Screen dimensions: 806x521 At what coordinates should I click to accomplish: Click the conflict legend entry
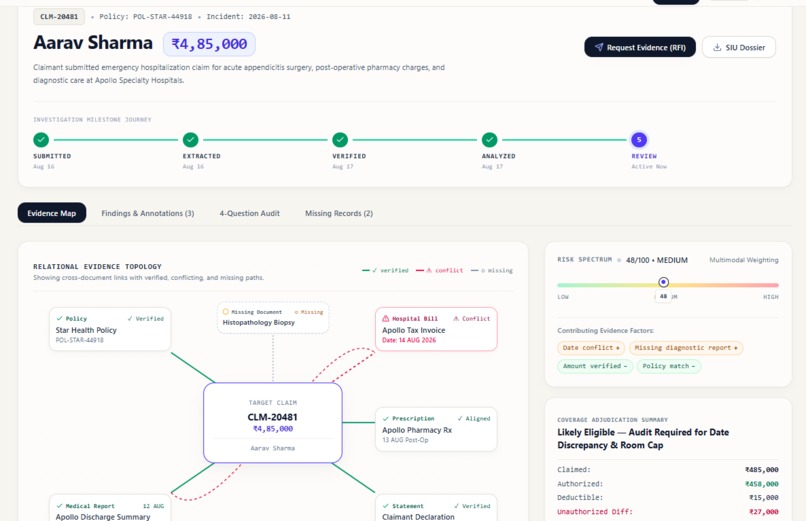point(439,270)
